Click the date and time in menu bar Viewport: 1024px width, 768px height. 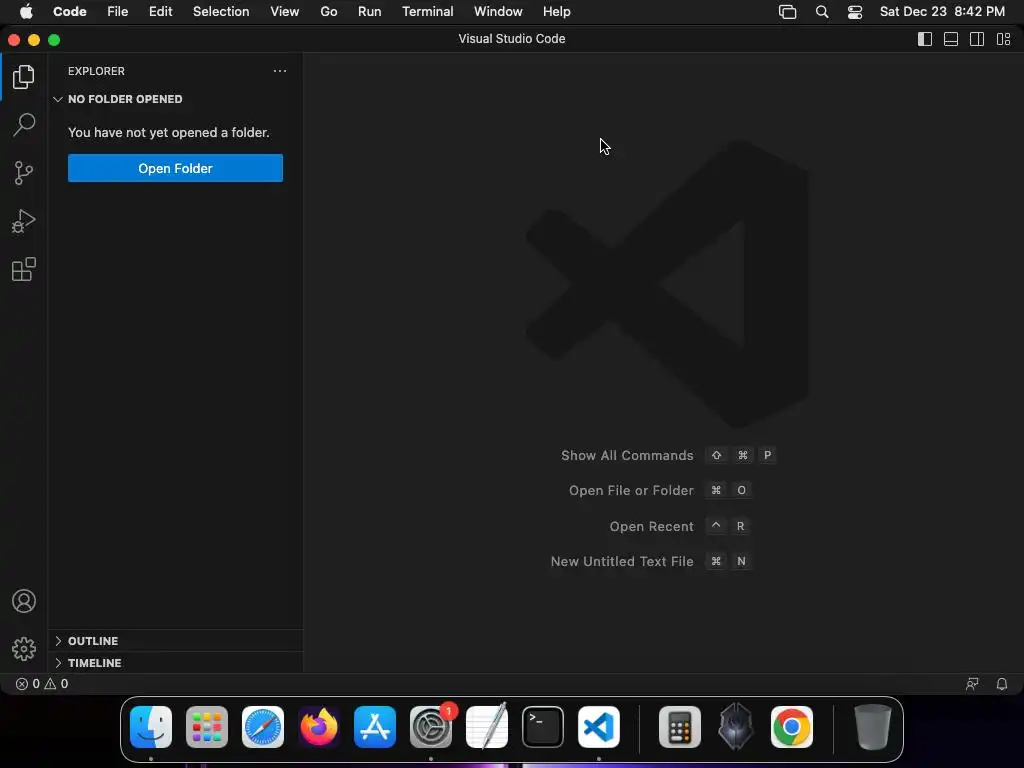coord(942,12)
